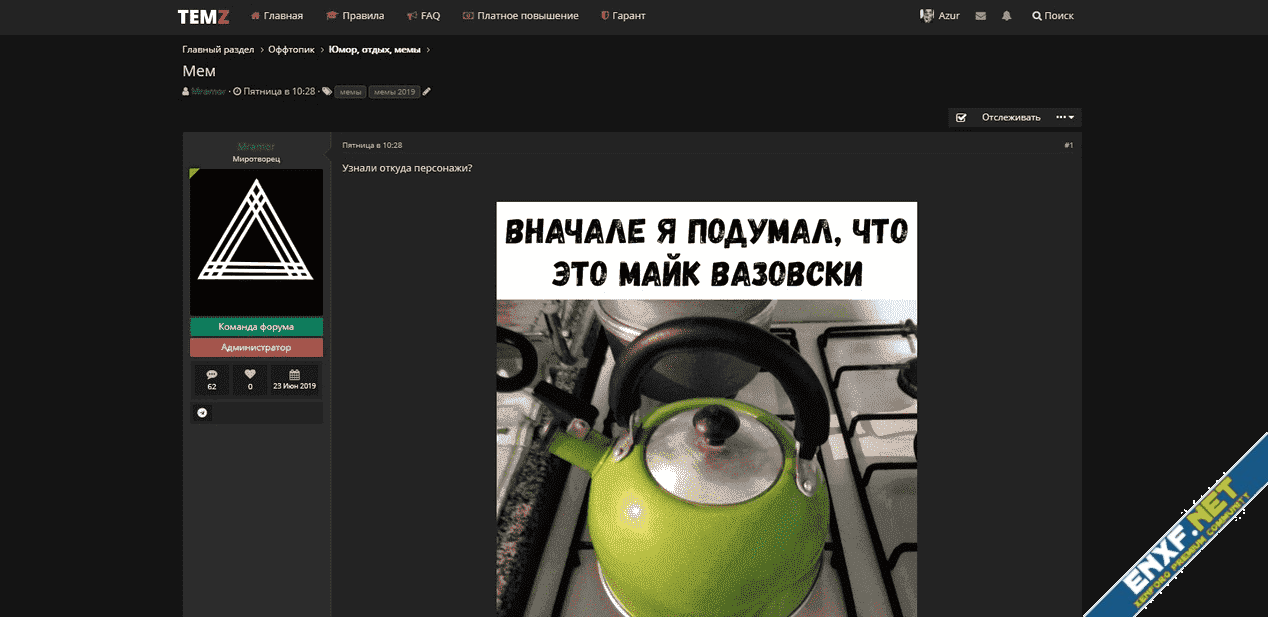Click the calendar join date 23 Июн 2019
Image resolution: width=1268 pixels, height=617 pixels.
click(x=294, y=379)
